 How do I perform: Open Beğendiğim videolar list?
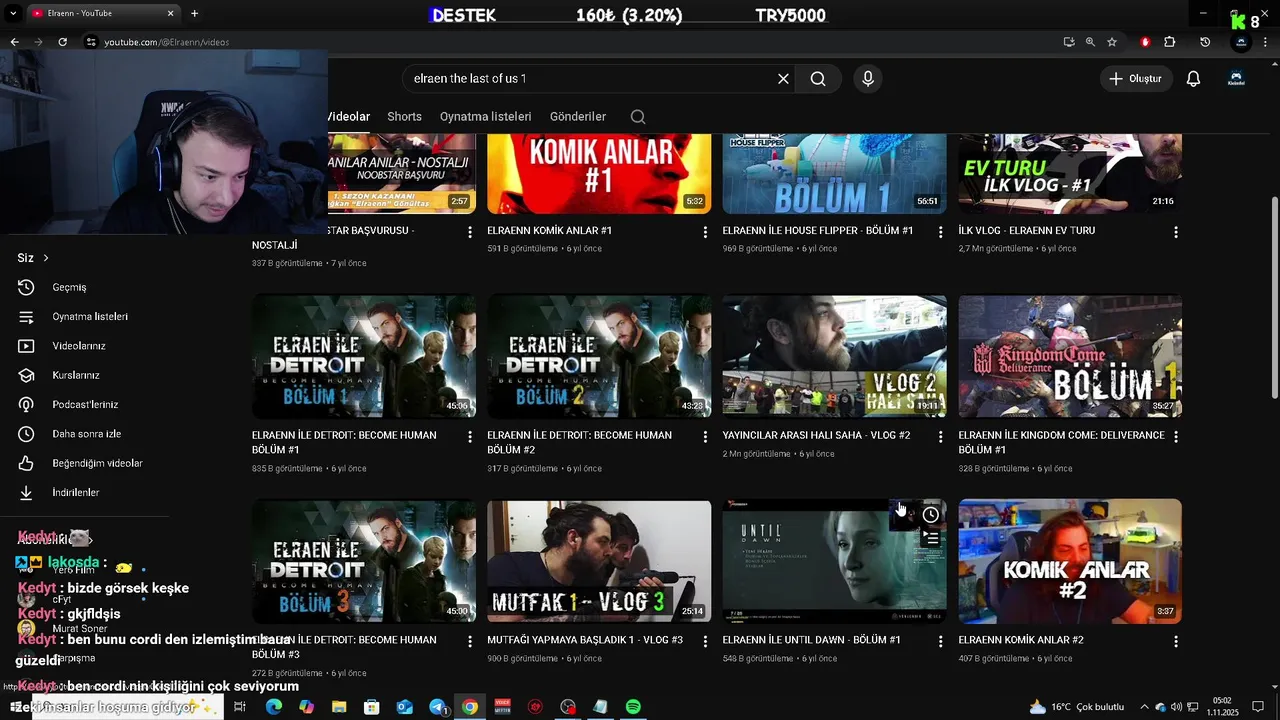[97, 463]
